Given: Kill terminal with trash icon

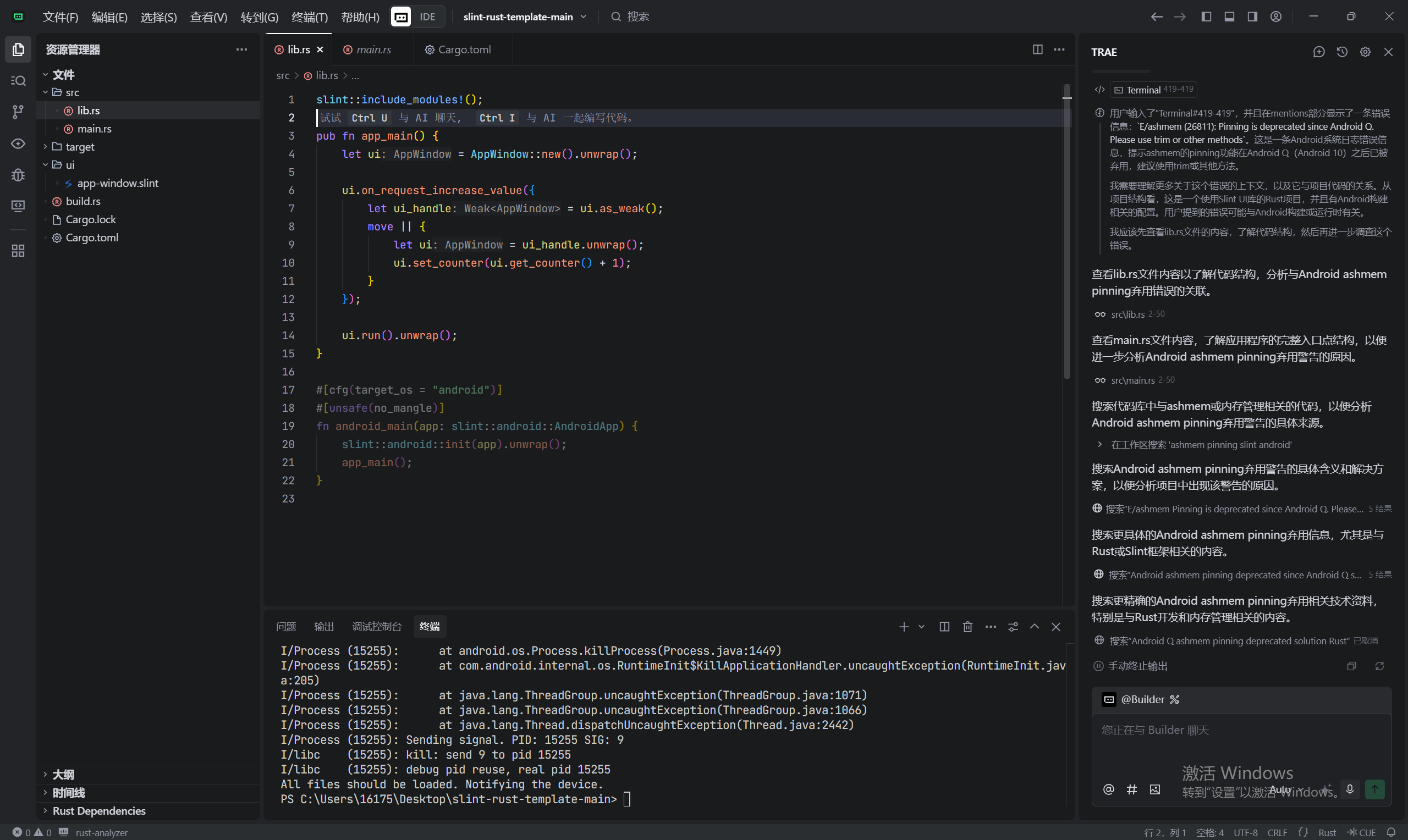Looking at the screenshot, I should [967, 627].
